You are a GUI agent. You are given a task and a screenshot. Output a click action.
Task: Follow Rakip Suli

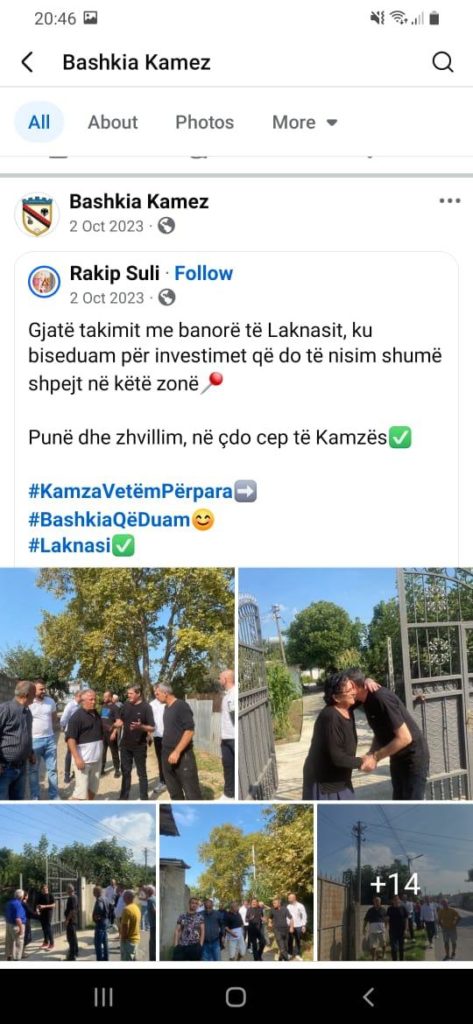[x=204, y=273]
